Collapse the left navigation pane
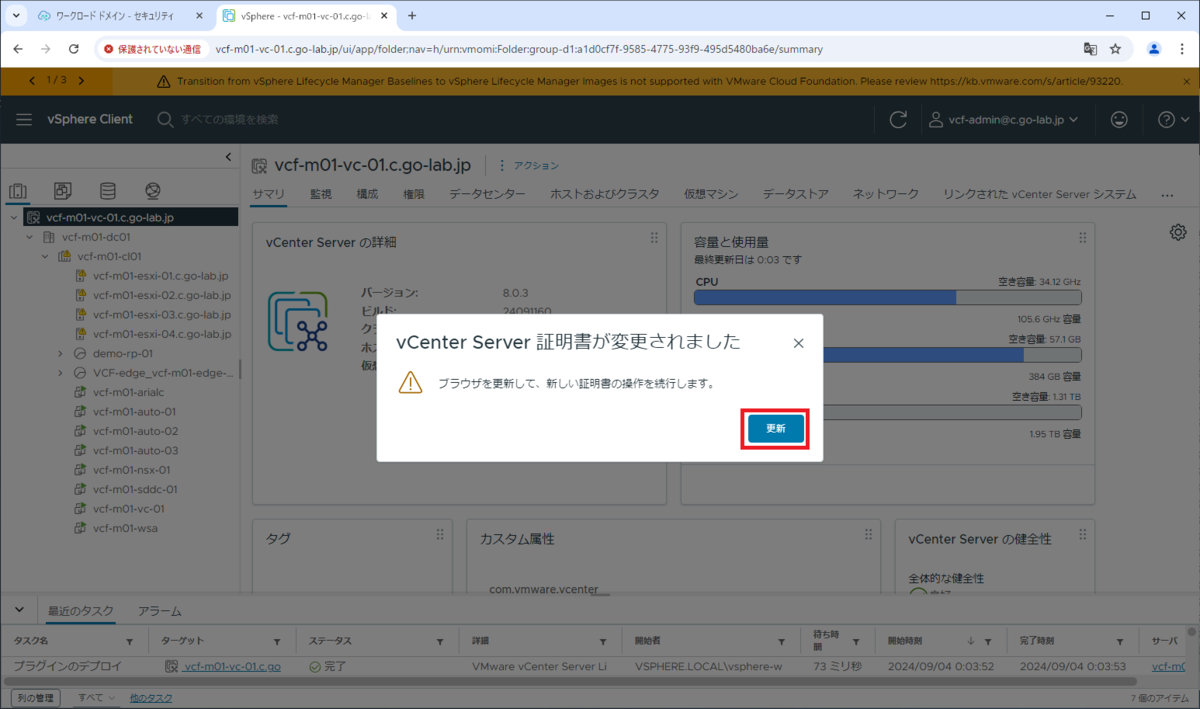The height and width of the screenshot is (709, 1200). (x=228, y=157)
